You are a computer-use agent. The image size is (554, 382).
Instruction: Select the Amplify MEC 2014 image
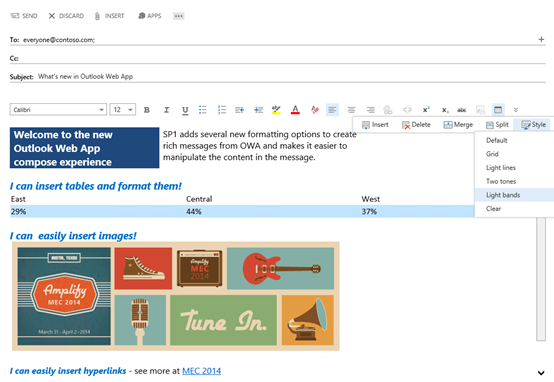tap(176, 296)
